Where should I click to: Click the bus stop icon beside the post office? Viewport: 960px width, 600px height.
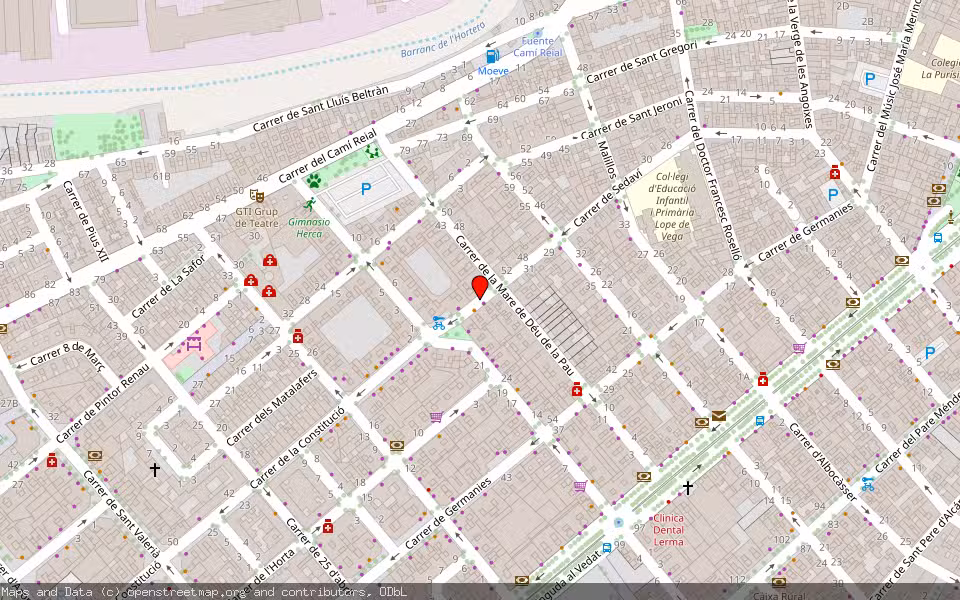(760, 421)
